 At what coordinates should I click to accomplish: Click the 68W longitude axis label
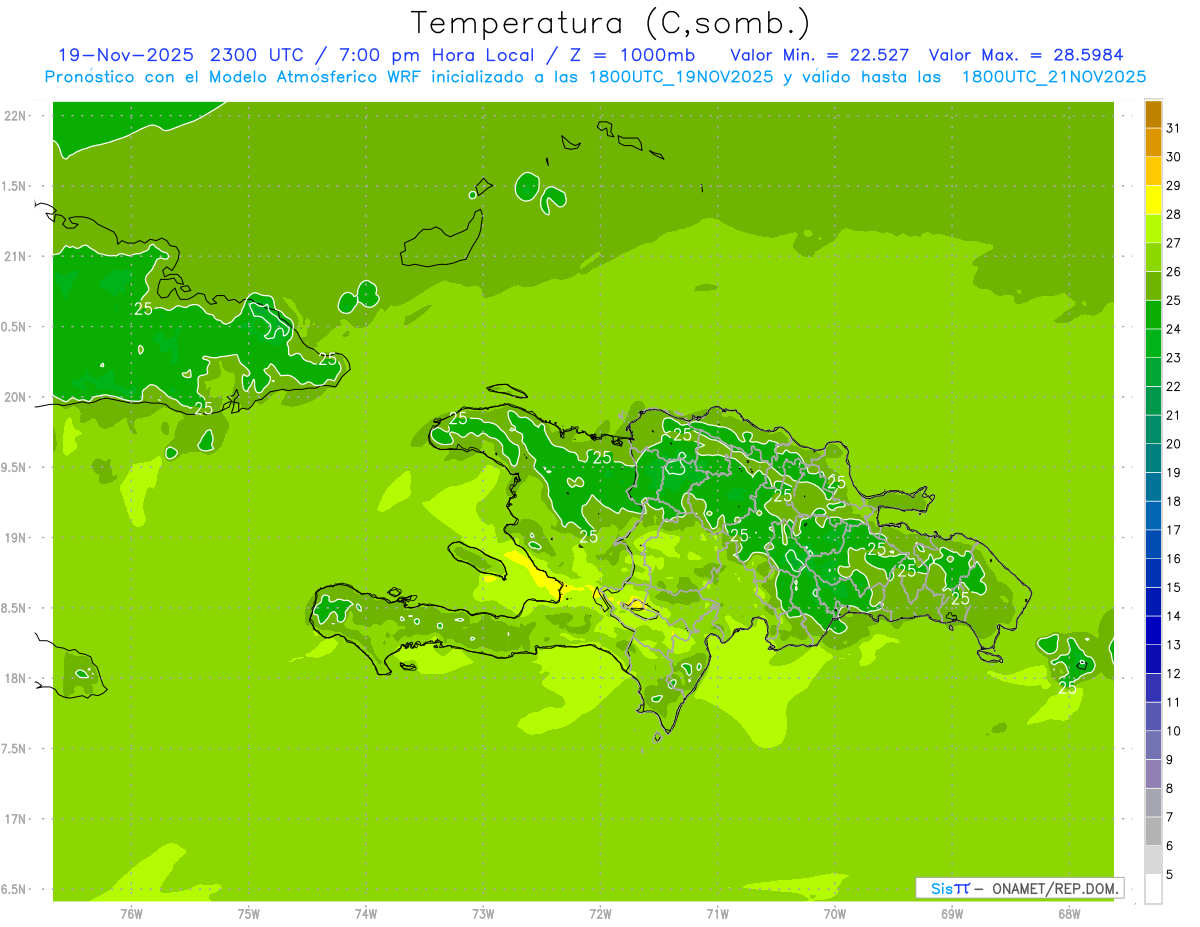(1068, 913)
